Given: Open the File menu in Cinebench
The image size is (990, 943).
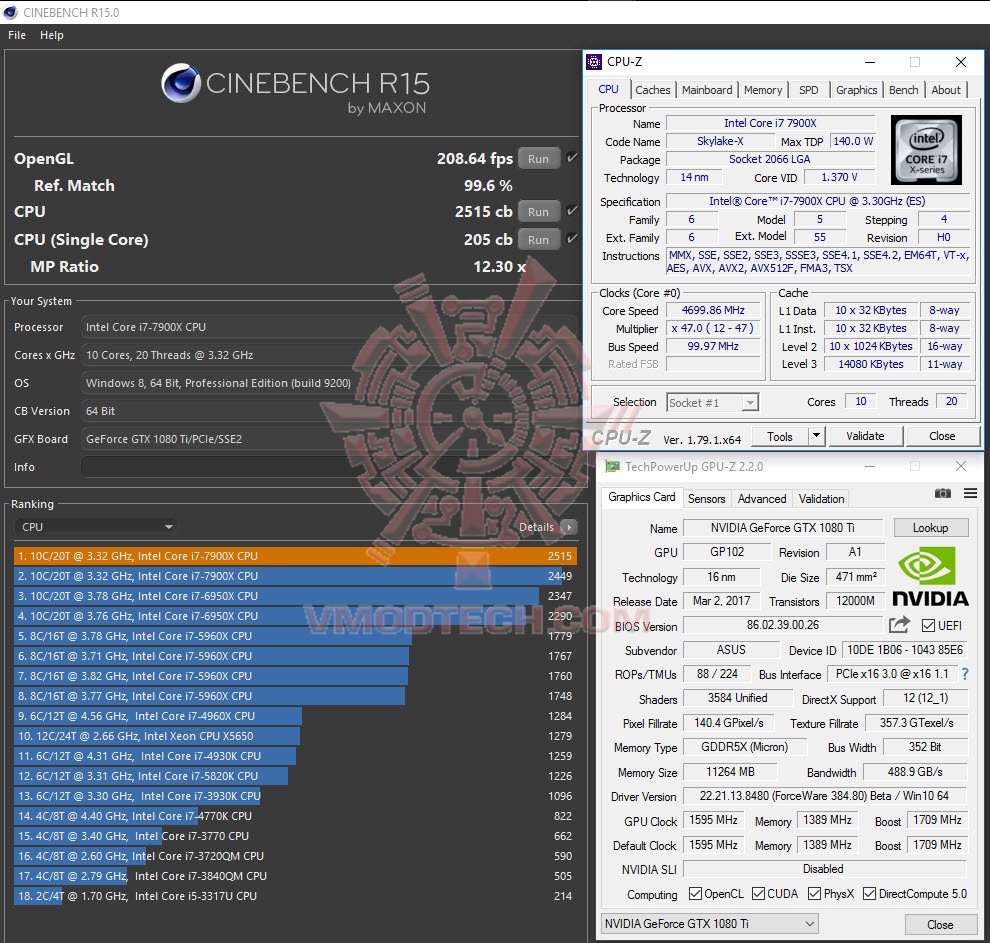Looking at the screenshot, I should (x=17, y=35).
